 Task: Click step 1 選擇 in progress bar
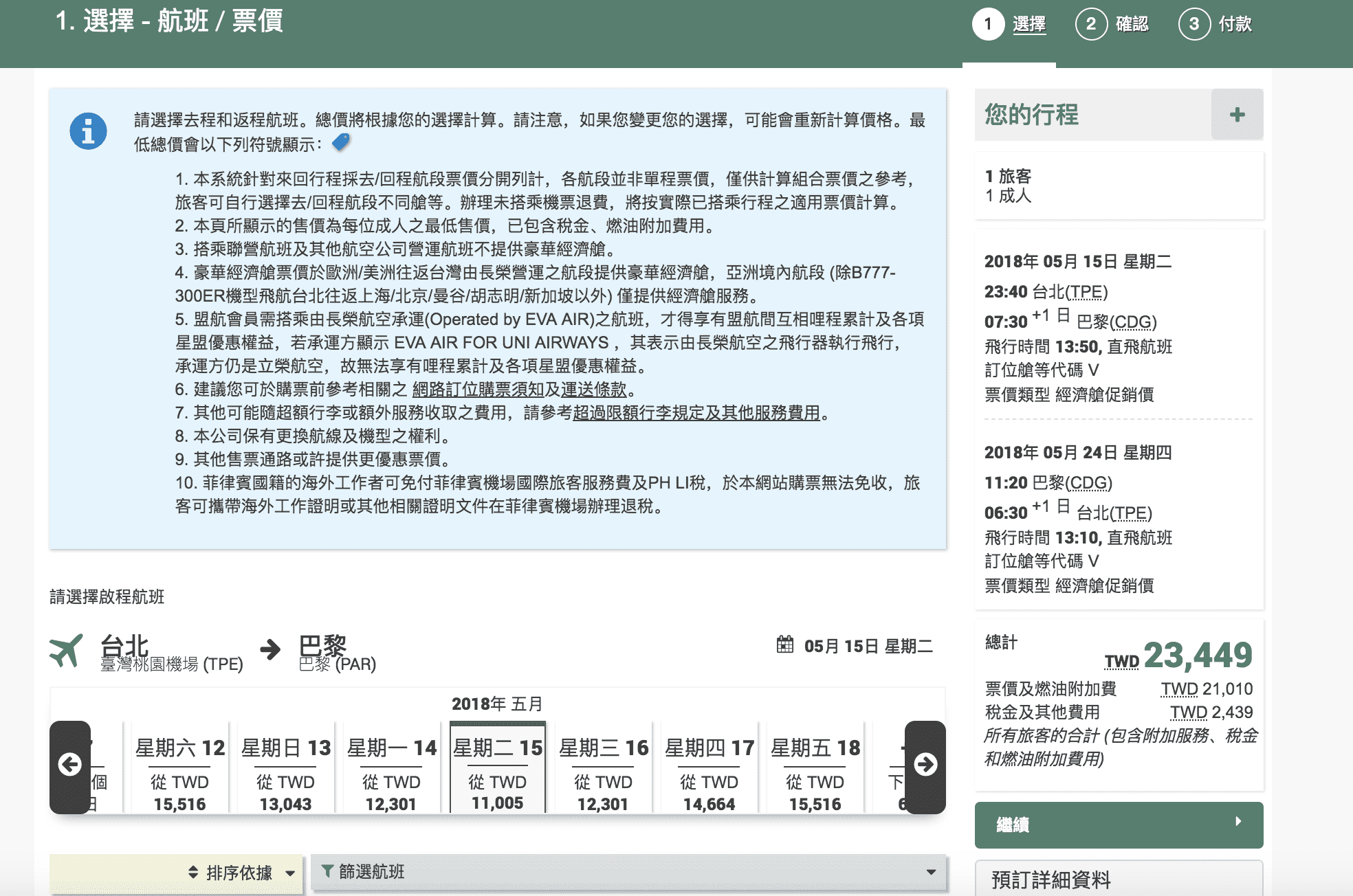pyautogui.click(x=1009, y=25)
